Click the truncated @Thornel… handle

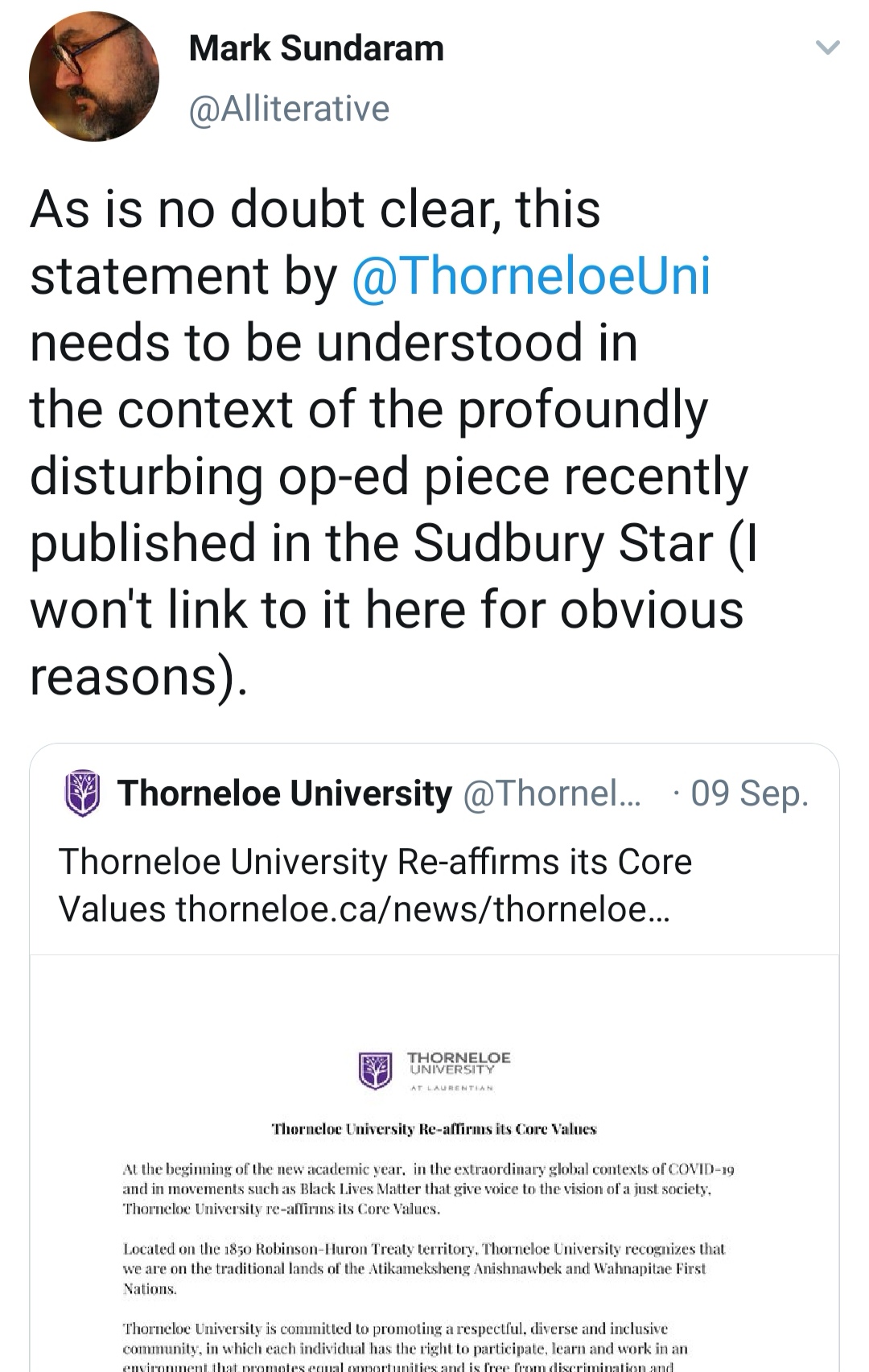[x=552, y=793]
